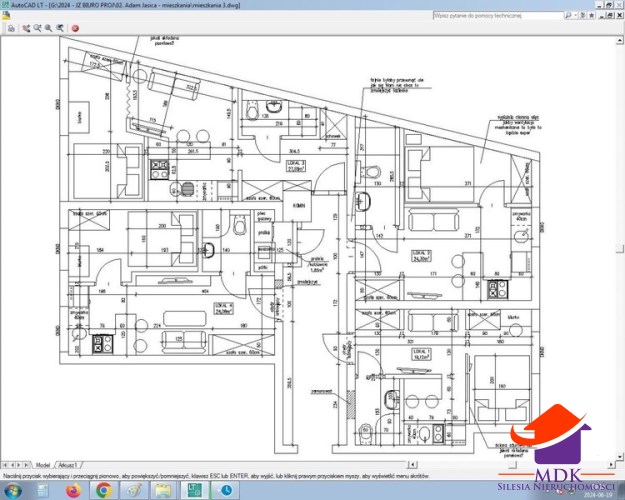Open Google Chrome from the taskbar
Screen dimensions: 625x500
coord(103,490)
